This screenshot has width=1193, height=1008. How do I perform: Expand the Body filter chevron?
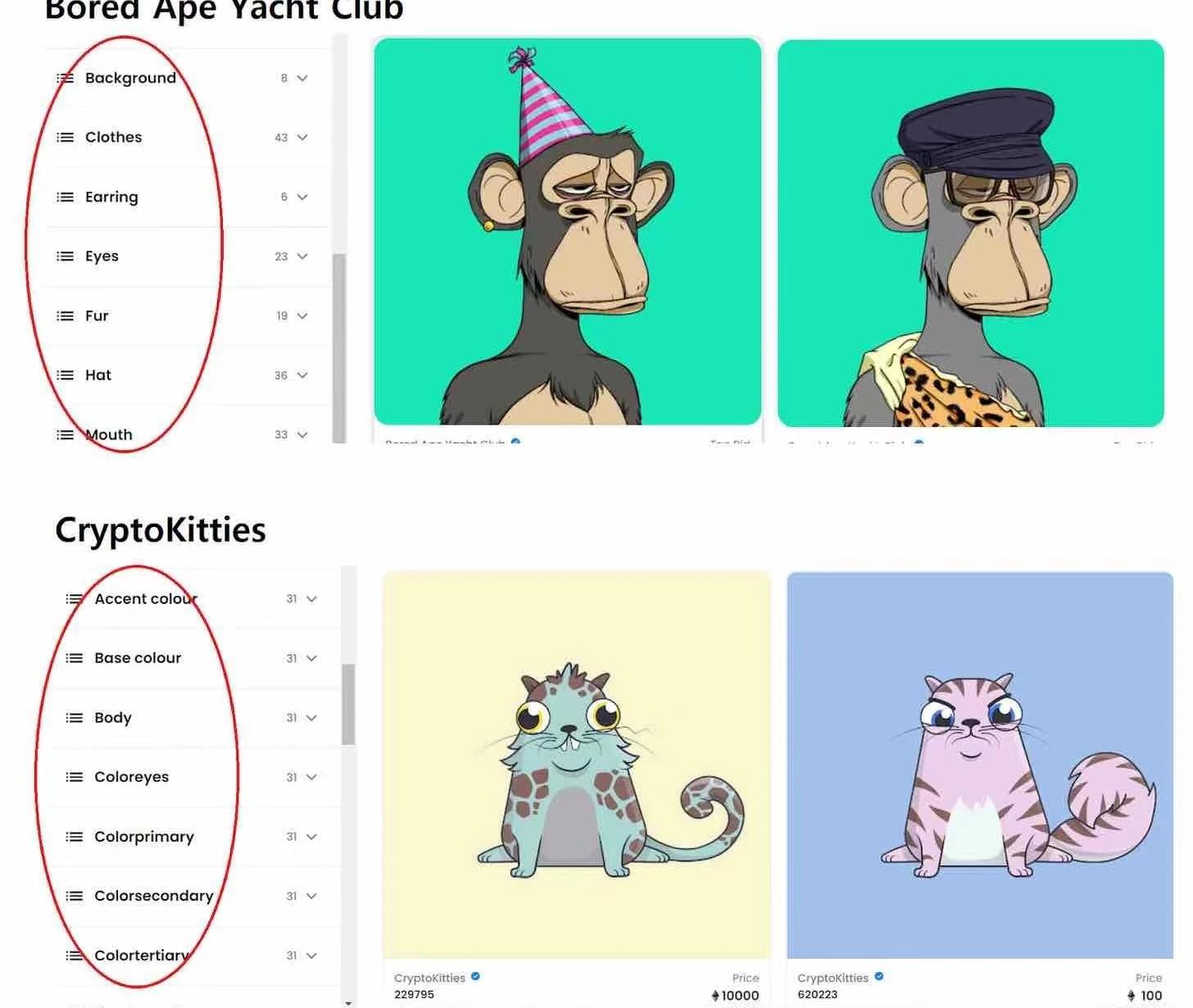(311, 718)
